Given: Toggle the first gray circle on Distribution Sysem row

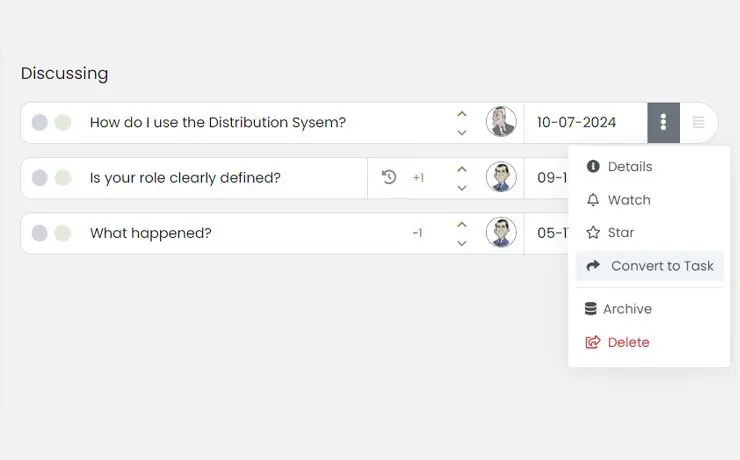Looking at the screenshot, I should coord(40,123).
